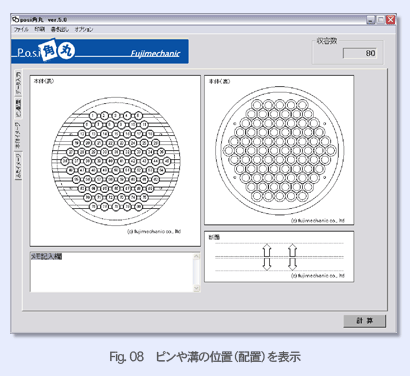Open the ファイル menu
Viewport: 410px width, 376px height.
coord(21,29)
